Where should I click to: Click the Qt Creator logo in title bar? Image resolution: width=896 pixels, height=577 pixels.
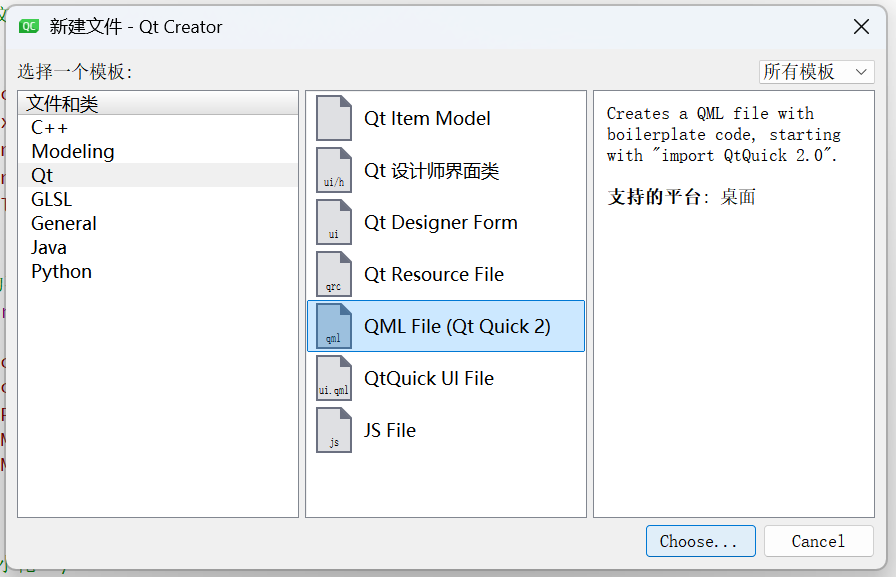[x=29, y=26]
